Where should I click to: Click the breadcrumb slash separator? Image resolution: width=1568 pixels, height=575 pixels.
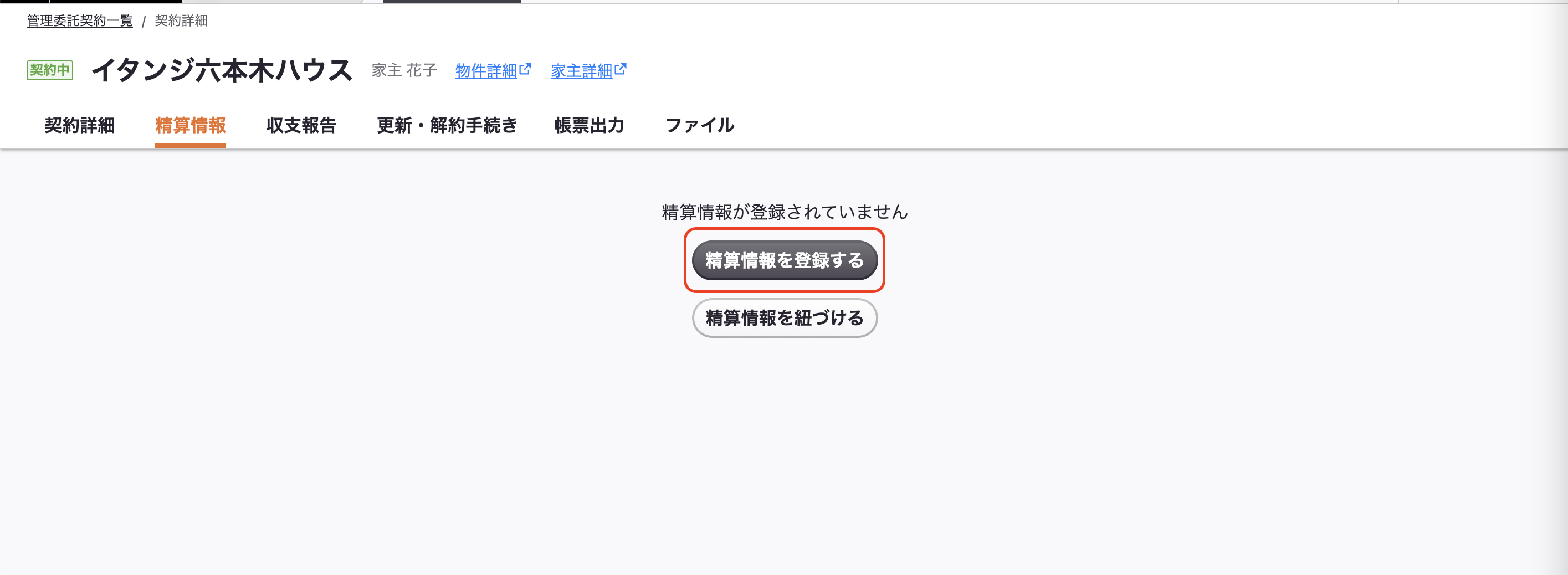pyautogui.click(x=144, y=21)
